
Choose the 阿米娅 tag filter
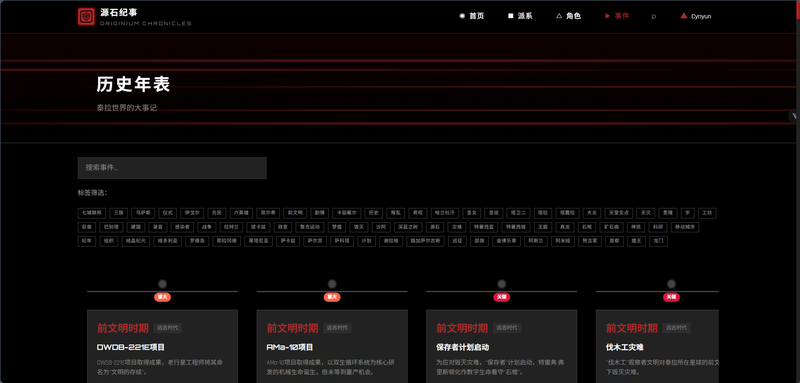pos(563,241)
